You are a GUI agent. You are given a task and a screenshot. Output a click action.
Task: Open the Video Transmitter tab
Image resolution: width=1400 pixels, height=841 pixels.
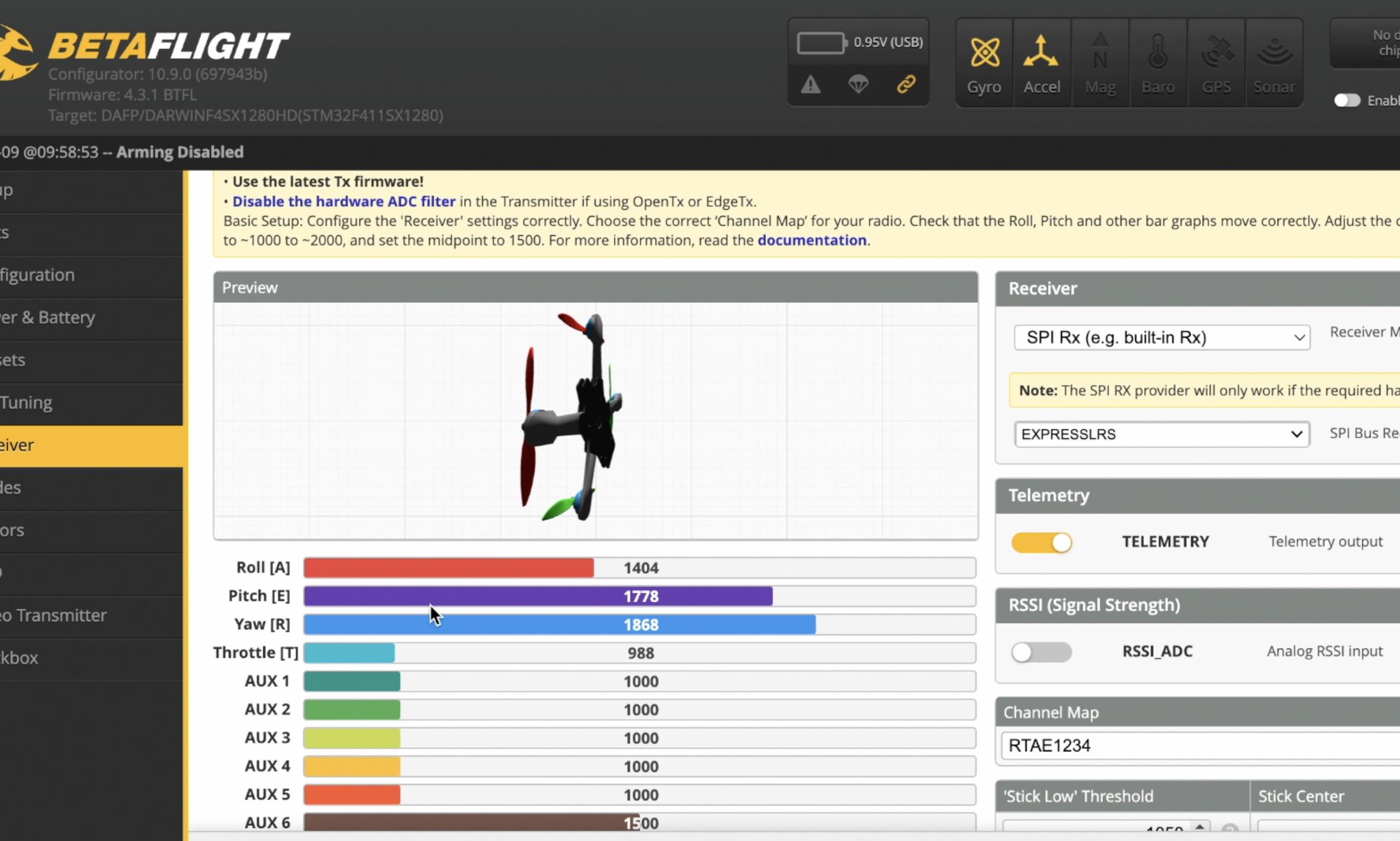(59, 615)
